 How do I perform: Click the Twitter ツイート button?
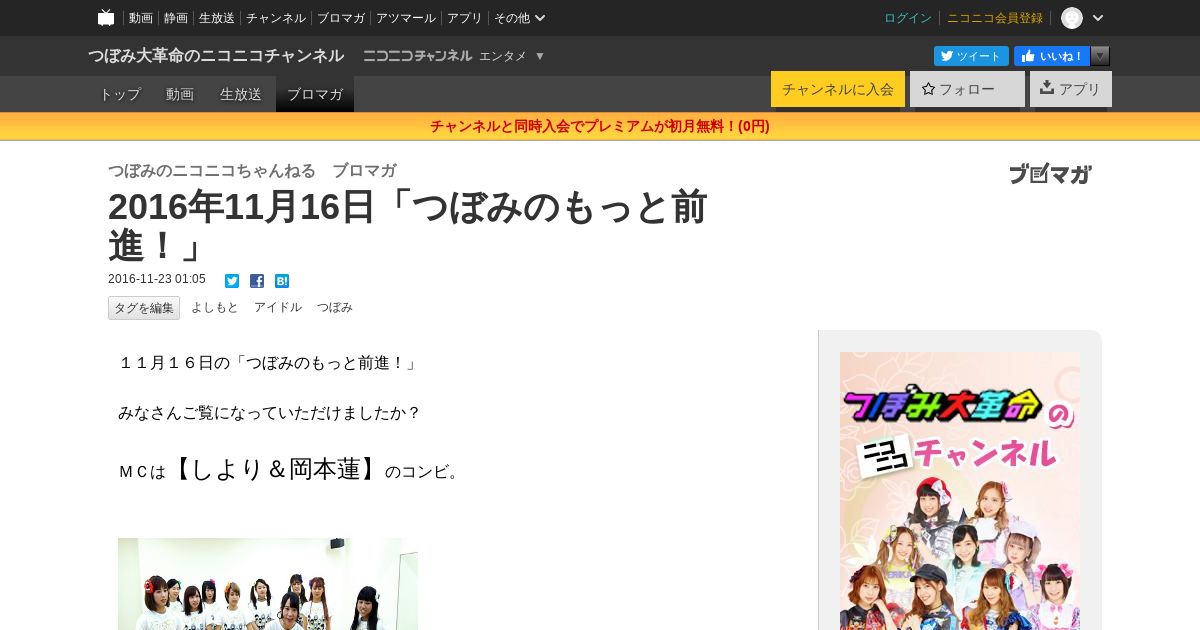[x=971, y=56]
